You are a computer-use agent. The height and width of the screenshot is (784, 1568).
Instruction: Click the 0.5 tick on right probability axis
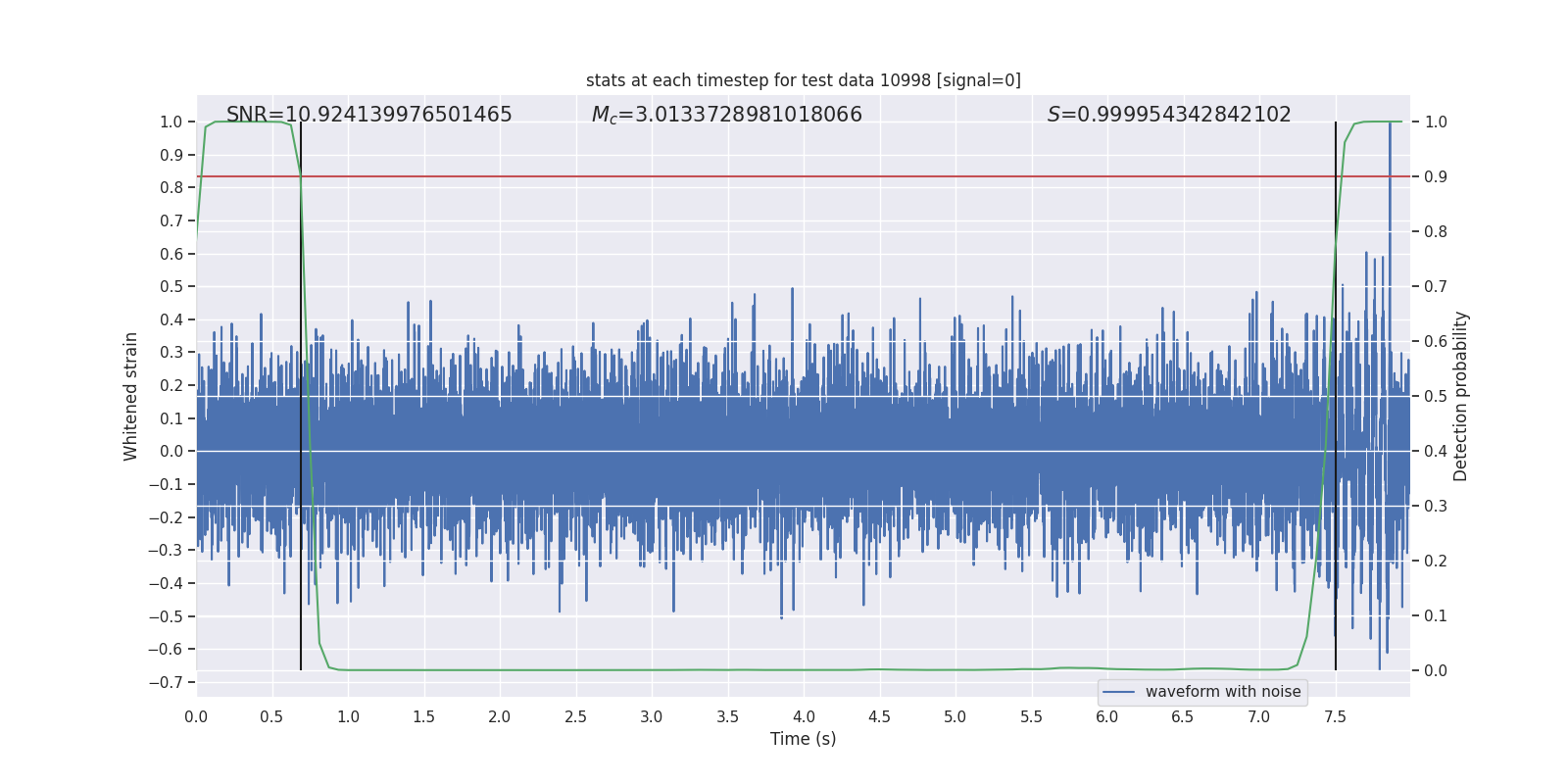tap(1436, 397)
